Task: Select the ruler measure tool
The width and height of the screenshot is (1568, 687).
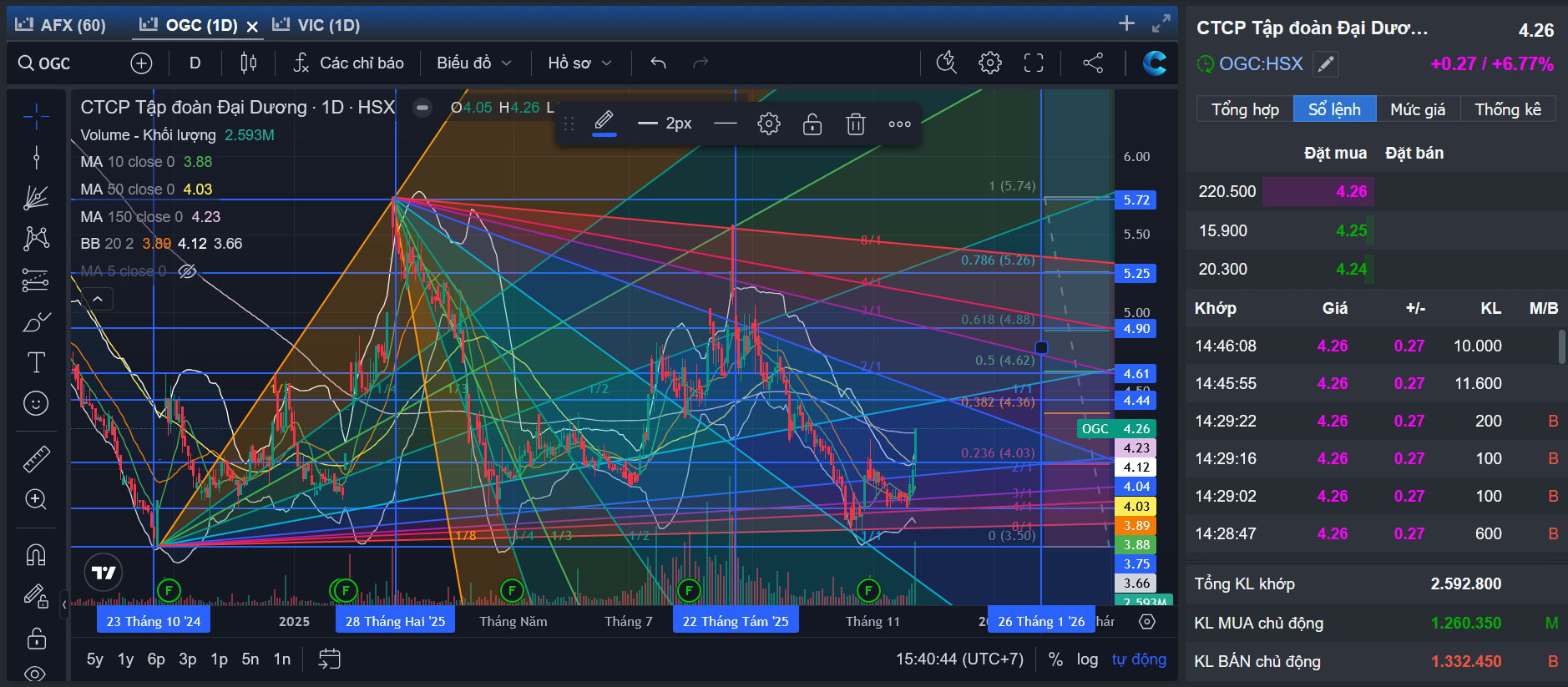Action: (36, 458)
